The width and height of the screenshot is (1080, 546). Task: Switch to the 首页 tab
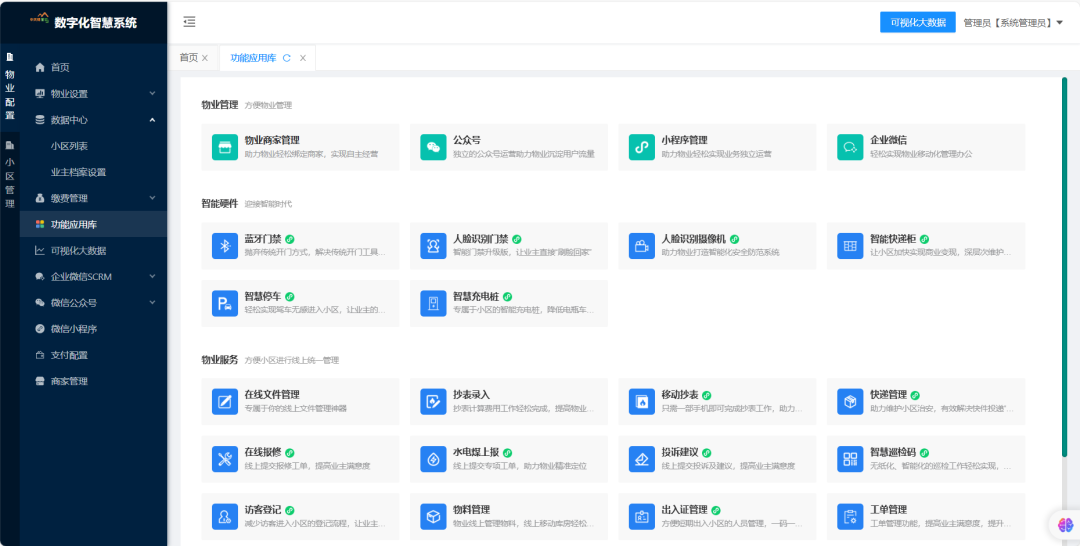coord(188,58)
